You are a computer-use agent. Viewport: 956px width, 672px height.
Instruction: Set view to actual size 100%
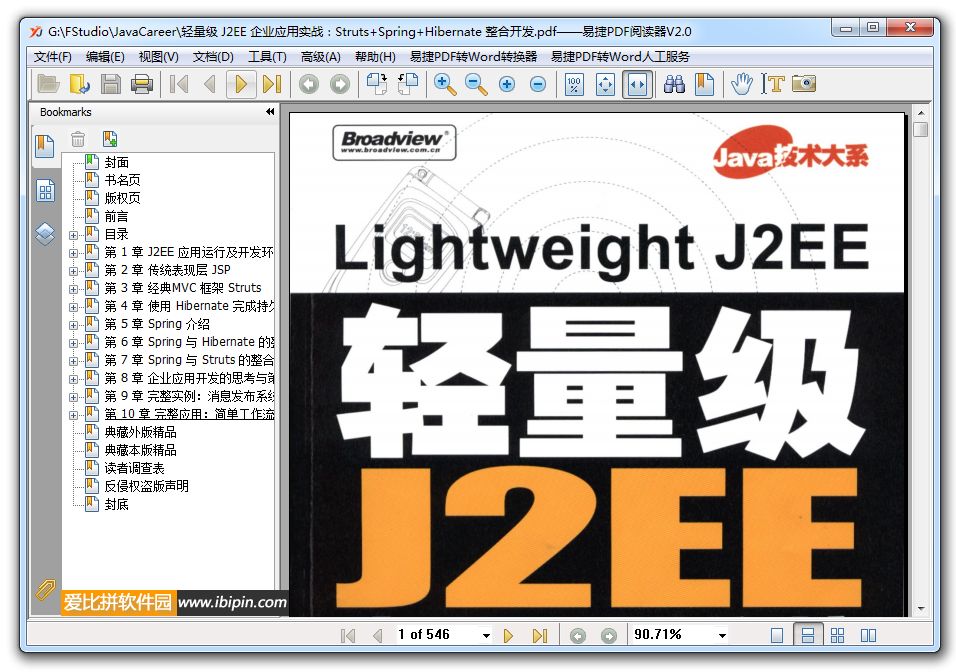(x=574, y=84)
